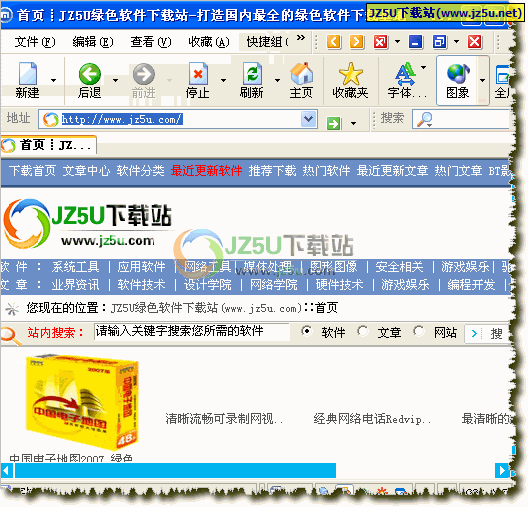
Task: Click the grey Forward (前进) arrow
Action: click(x=144, y=74)
